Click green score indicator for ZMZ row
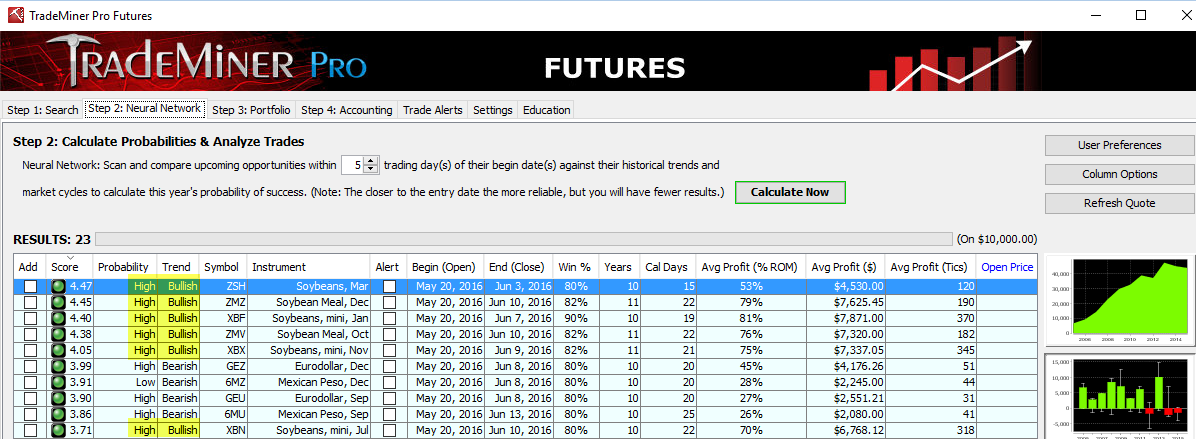Image resolution: width=1196 pixels, height=439 pixels. coord(58,302)
